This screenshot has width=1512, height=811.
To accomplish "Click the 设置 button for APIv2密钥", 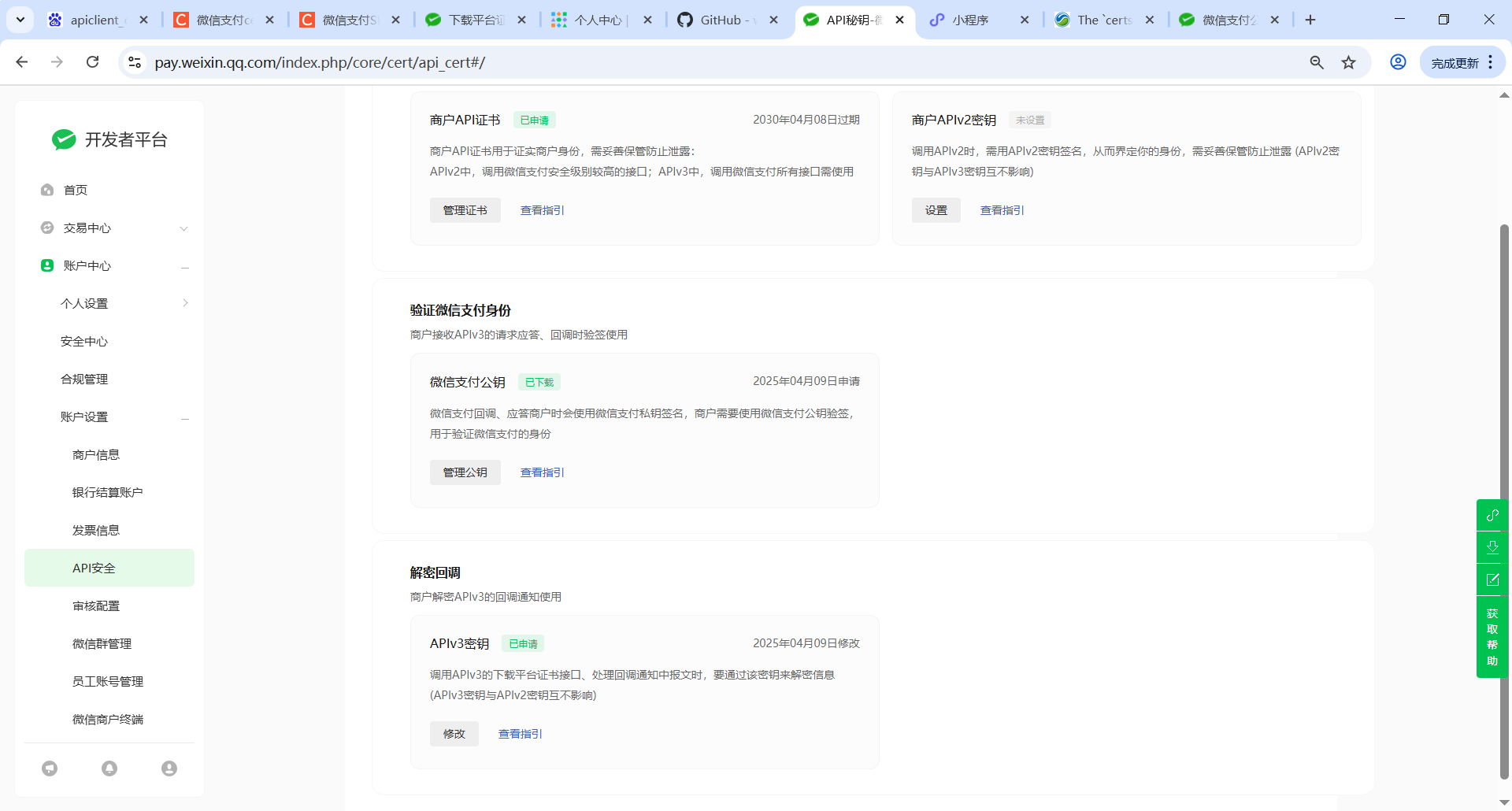I will coord(936,210).
